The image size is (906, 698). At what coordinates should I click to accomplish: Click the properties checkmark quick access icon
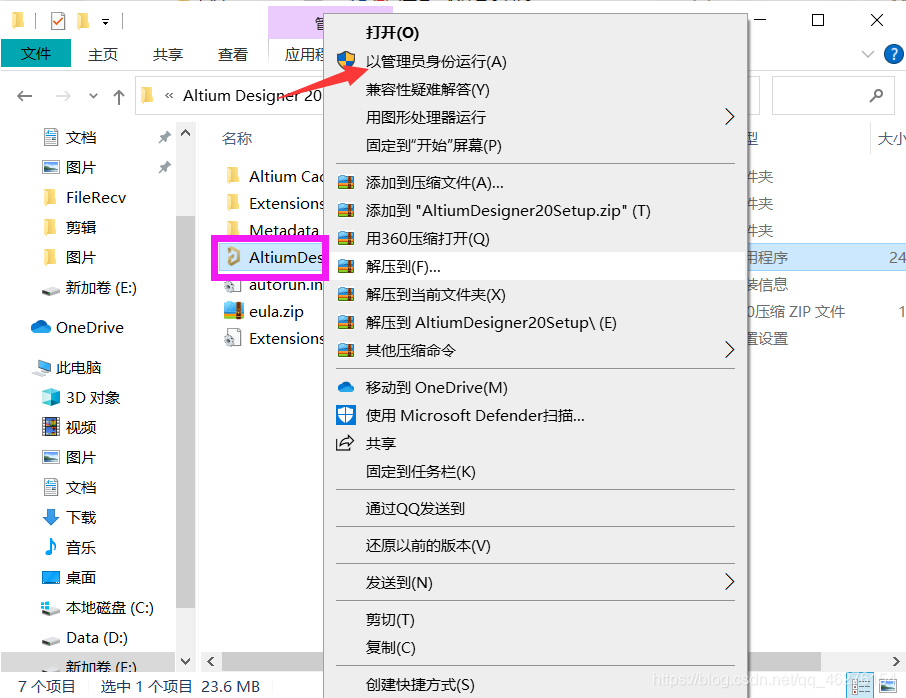58,21
